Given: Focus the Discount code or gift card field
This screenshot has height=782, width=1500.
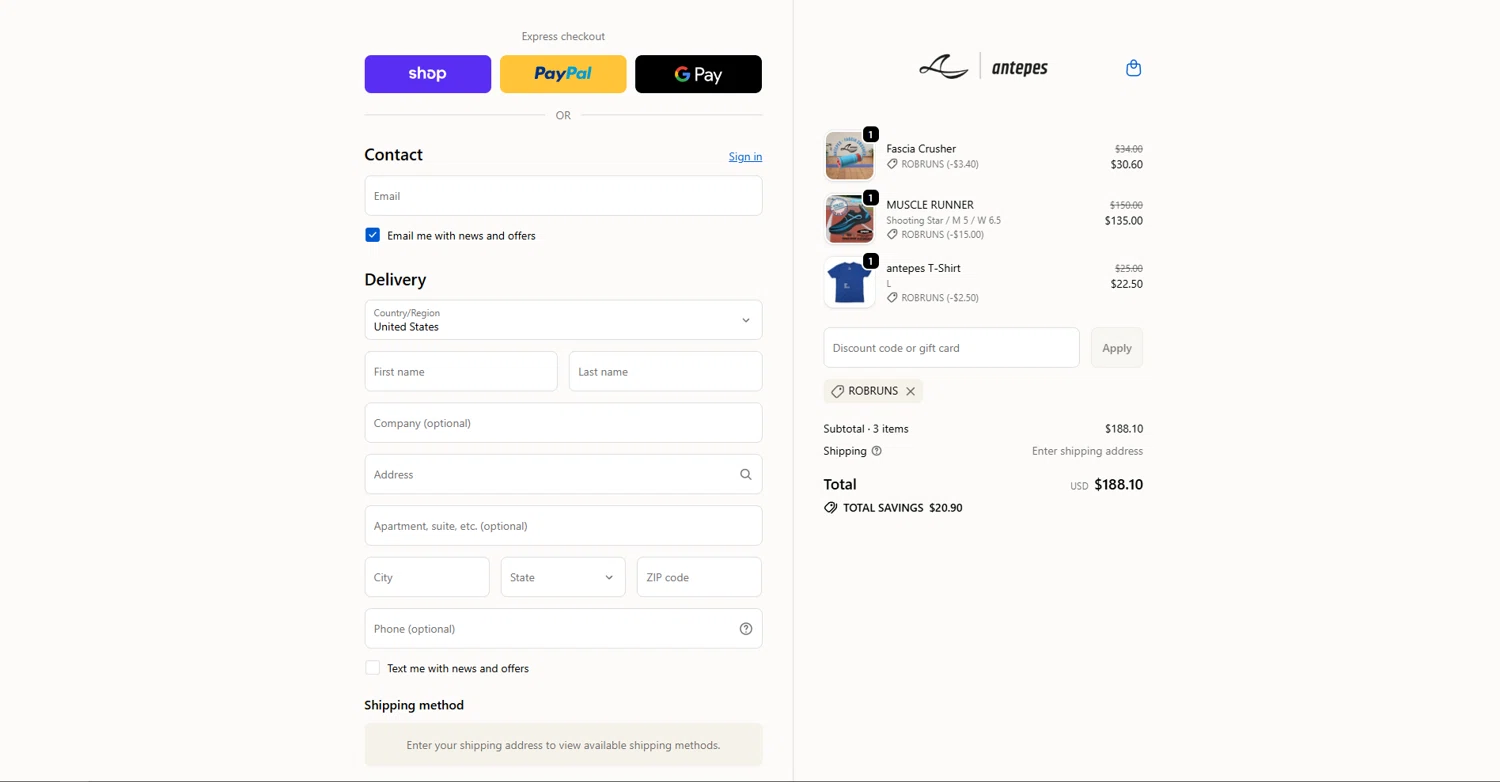Looking at the screenshot, I should (x=951, y=348).
